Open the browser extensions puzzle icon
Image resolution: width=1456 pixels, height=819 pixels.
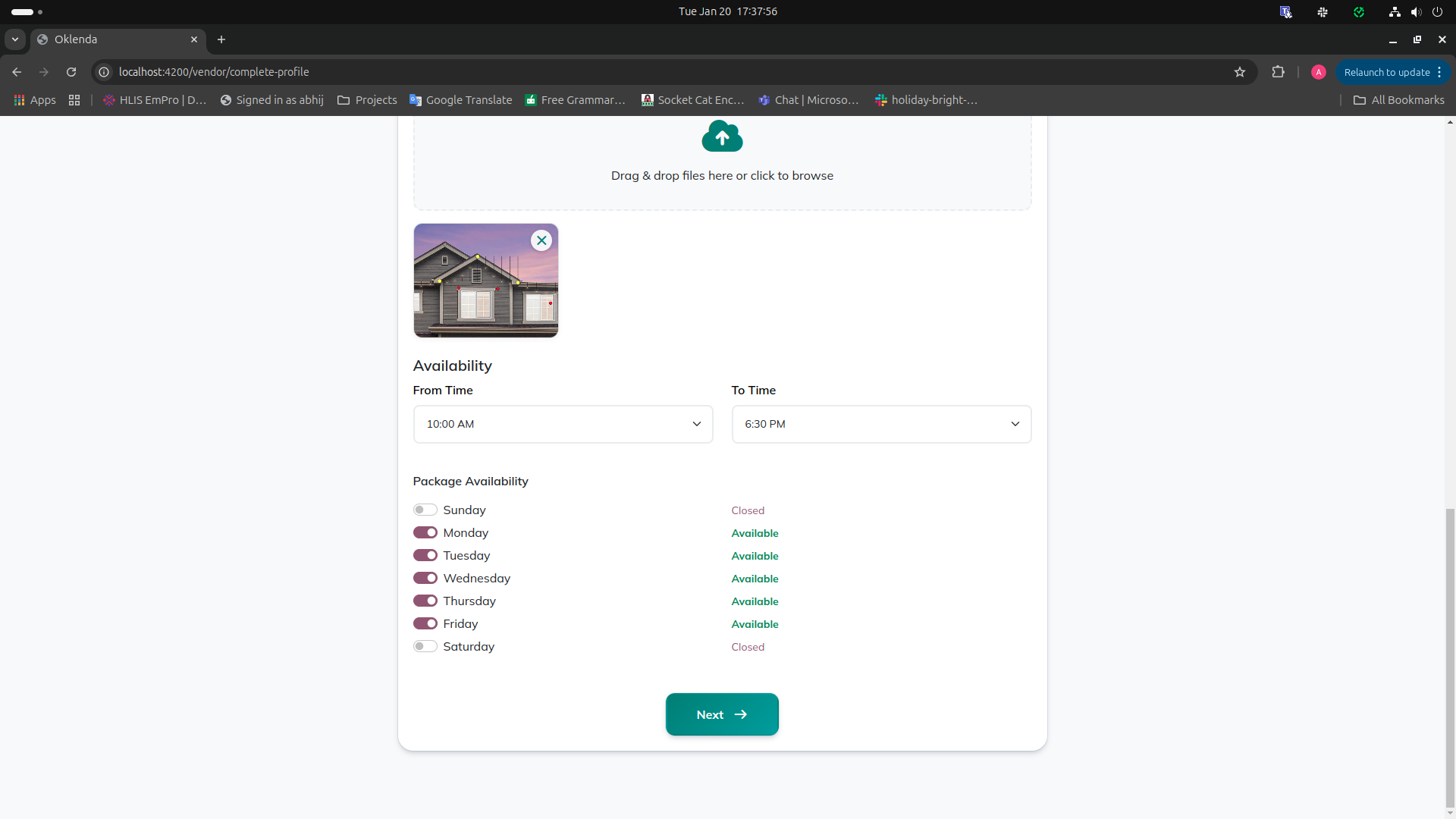[x=1279, y=72]
